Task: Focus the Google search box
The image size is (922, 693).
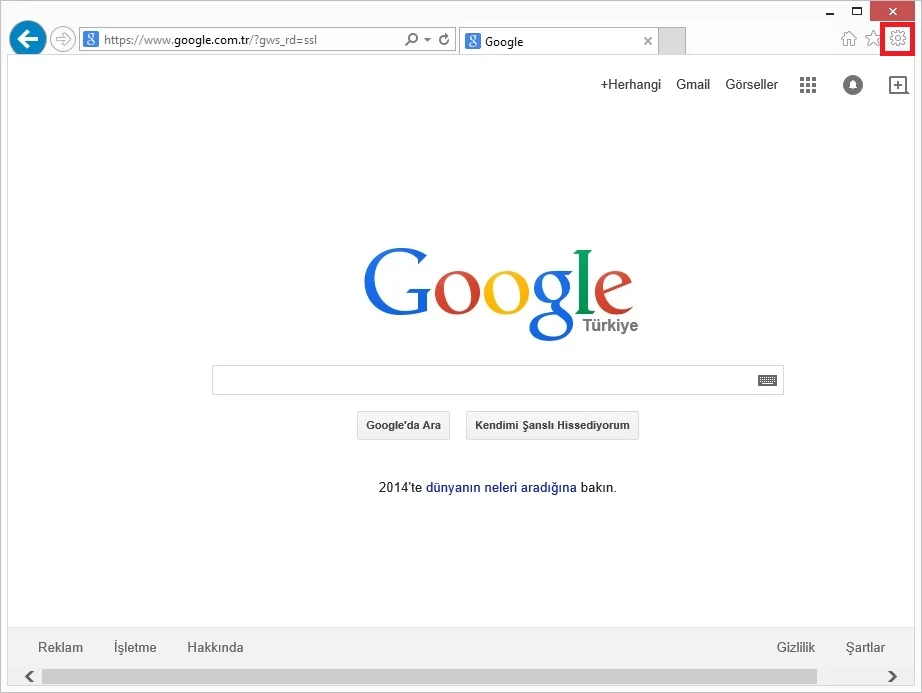Action: tap(497, 380)
